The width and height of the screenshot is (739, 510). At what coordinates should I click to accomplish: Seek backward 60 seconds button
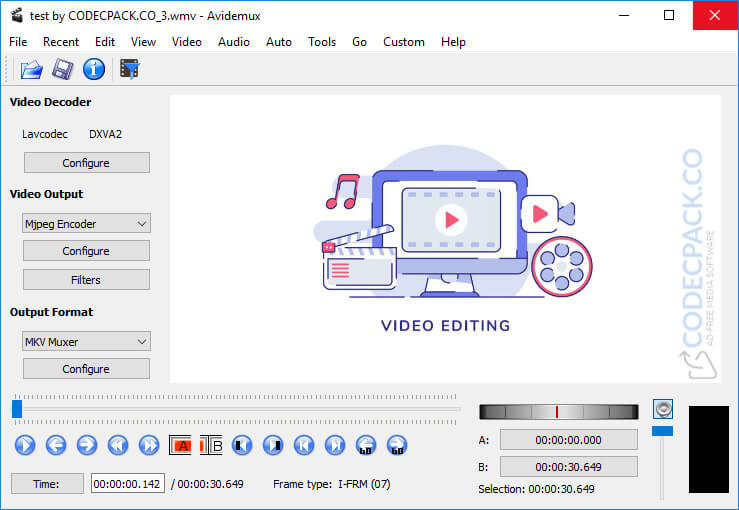point(366,445)
